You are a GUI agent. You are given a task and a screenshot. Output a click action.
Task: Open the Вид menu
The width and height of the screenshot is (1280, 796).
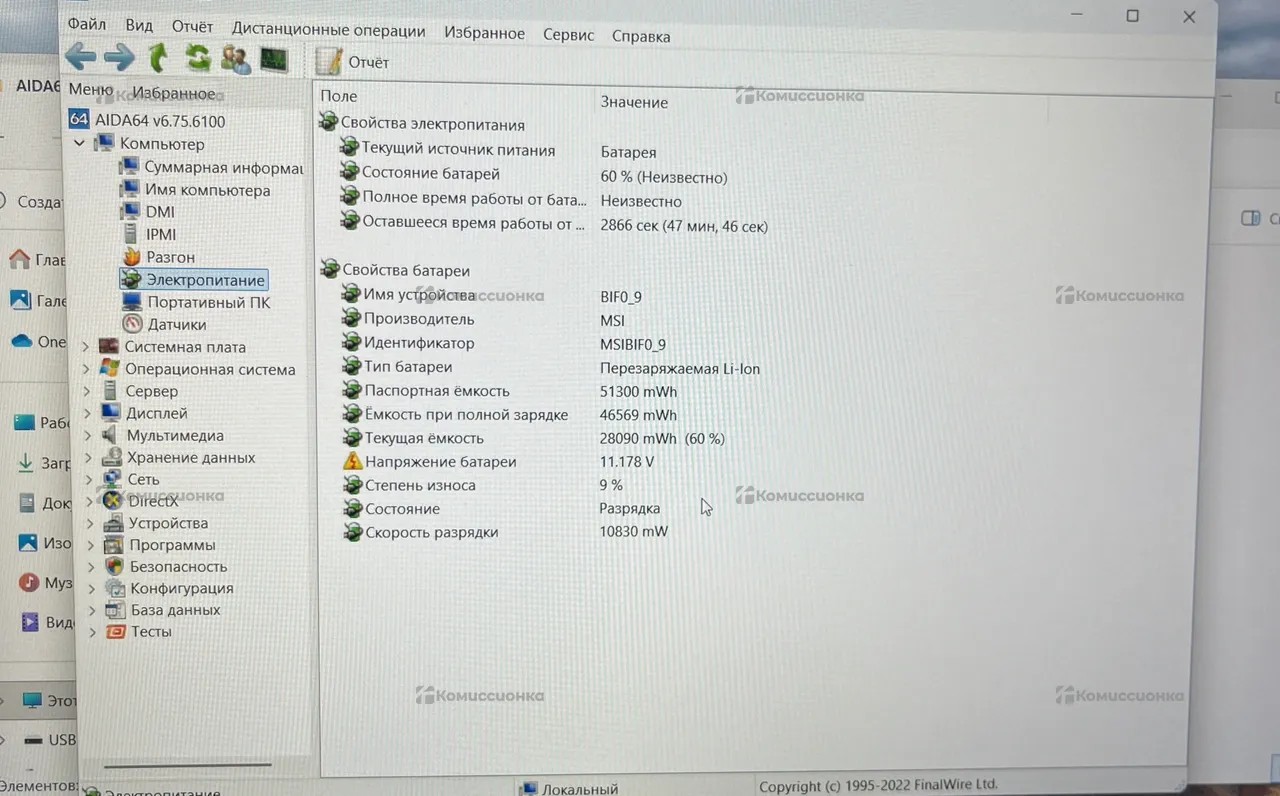pyautogui.click(x=139, y=25)
